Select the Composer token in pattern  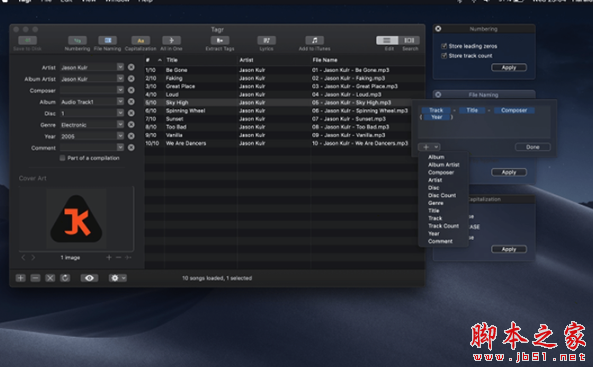(514, 110)
